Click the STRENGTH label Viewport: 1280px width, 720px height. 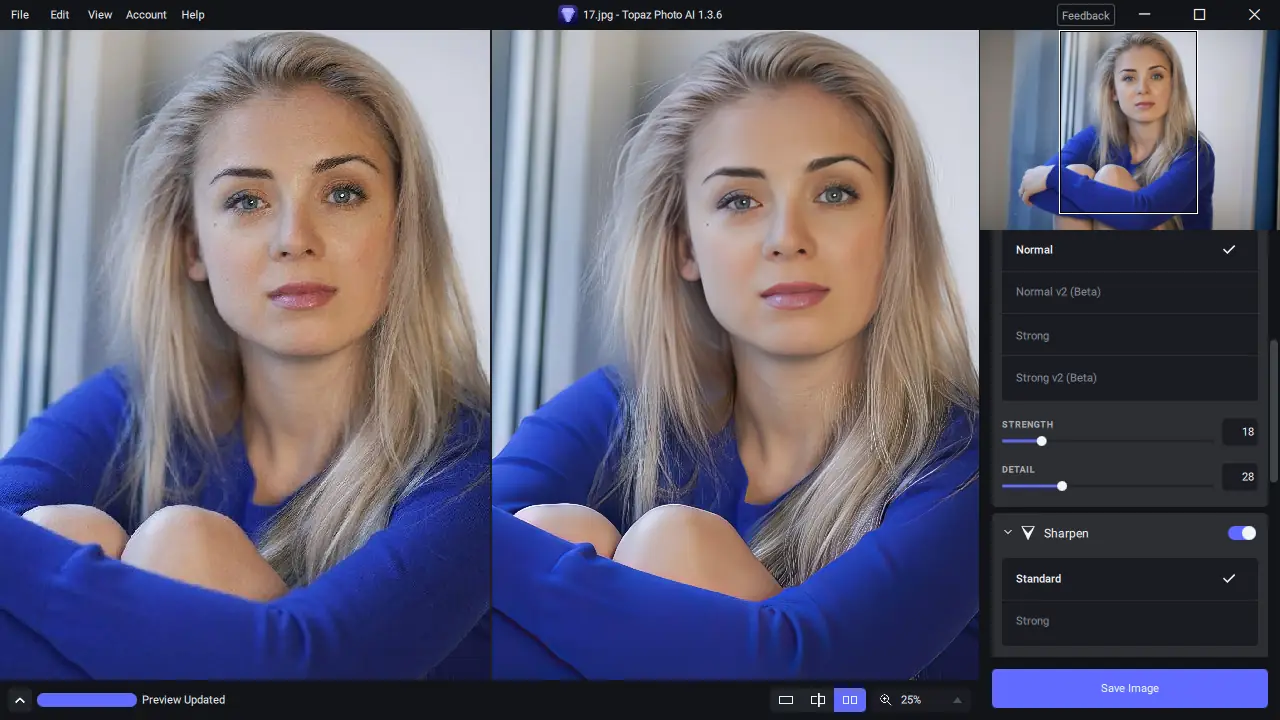click(1027, 424)
